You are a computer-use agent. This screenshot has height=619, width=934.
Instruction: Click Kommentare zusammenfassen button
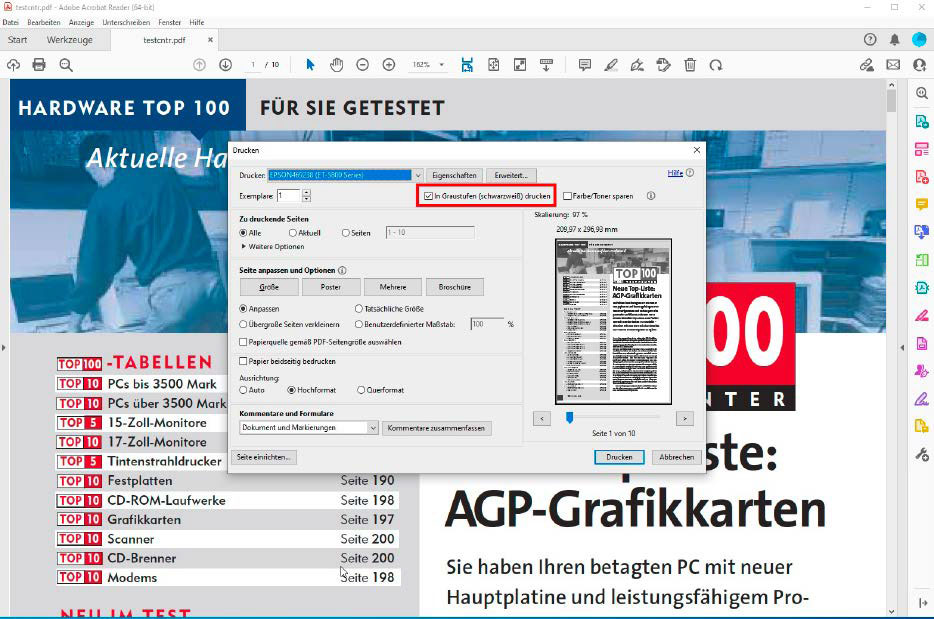pos(436,428)
